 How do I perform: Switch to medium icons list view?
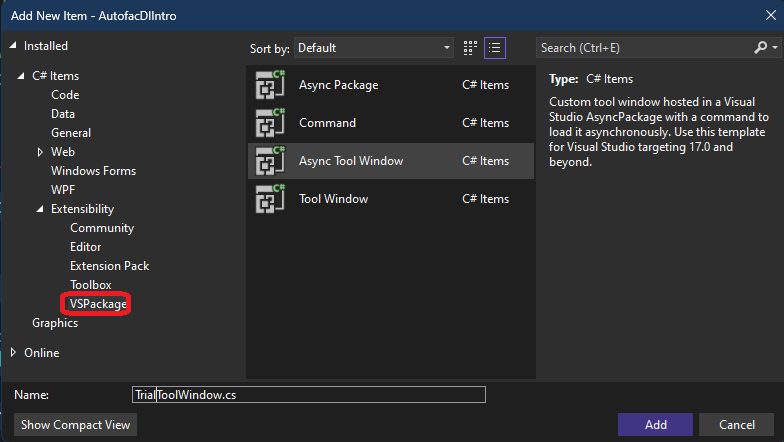click(x=494, y=48)
